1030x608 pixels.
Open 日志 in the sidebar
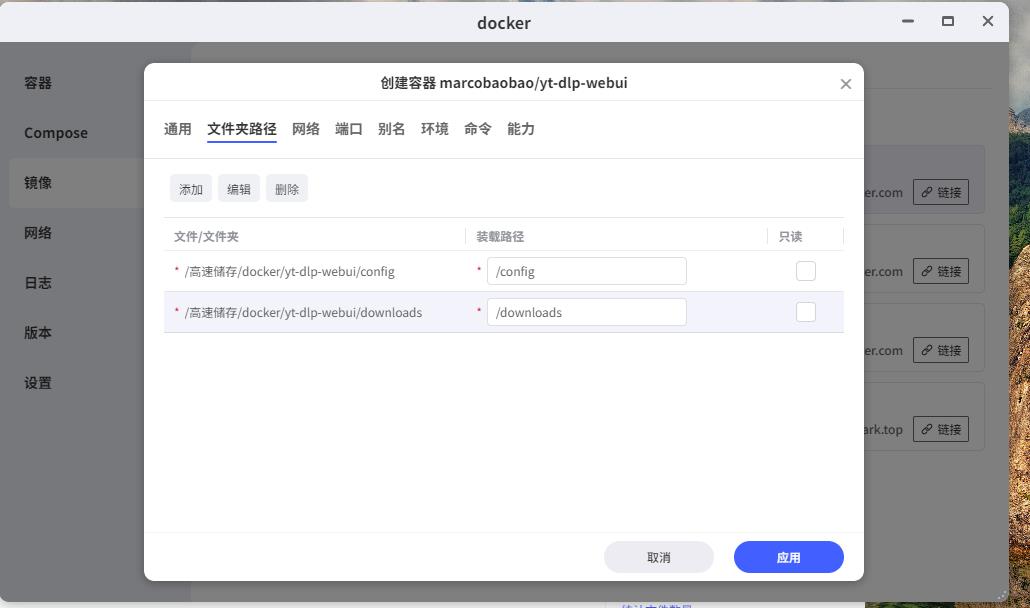(38, 282)
